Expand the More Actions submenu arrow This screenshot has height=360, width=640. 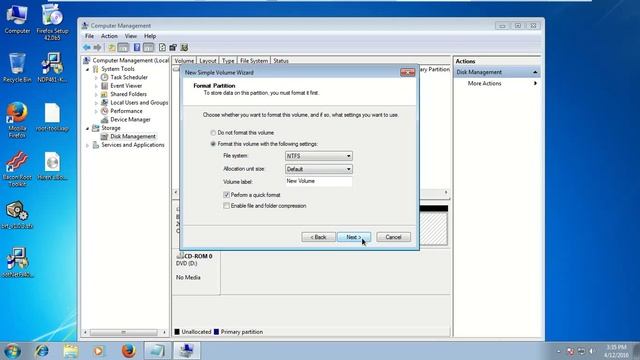535,83
